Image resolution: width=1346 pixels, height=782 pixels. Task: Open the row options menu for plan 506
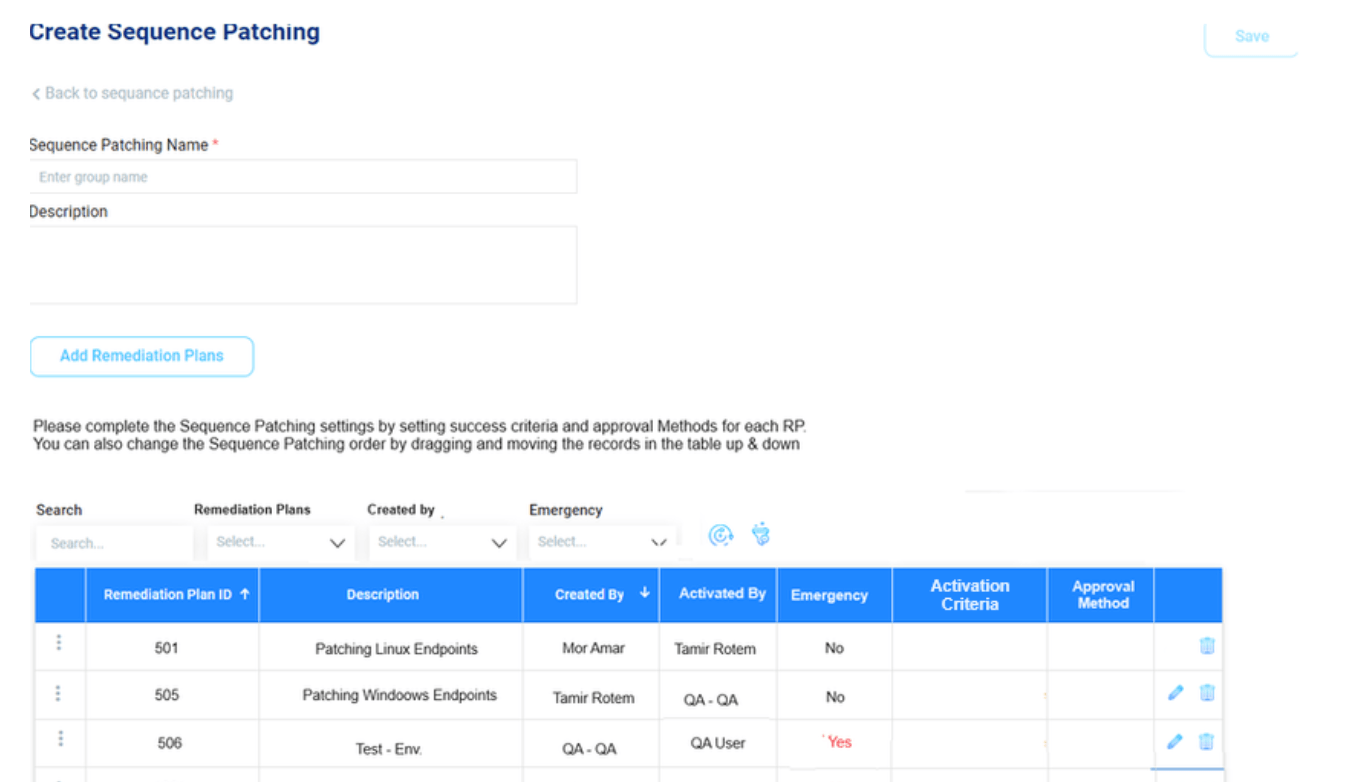(x=59, y=740)
